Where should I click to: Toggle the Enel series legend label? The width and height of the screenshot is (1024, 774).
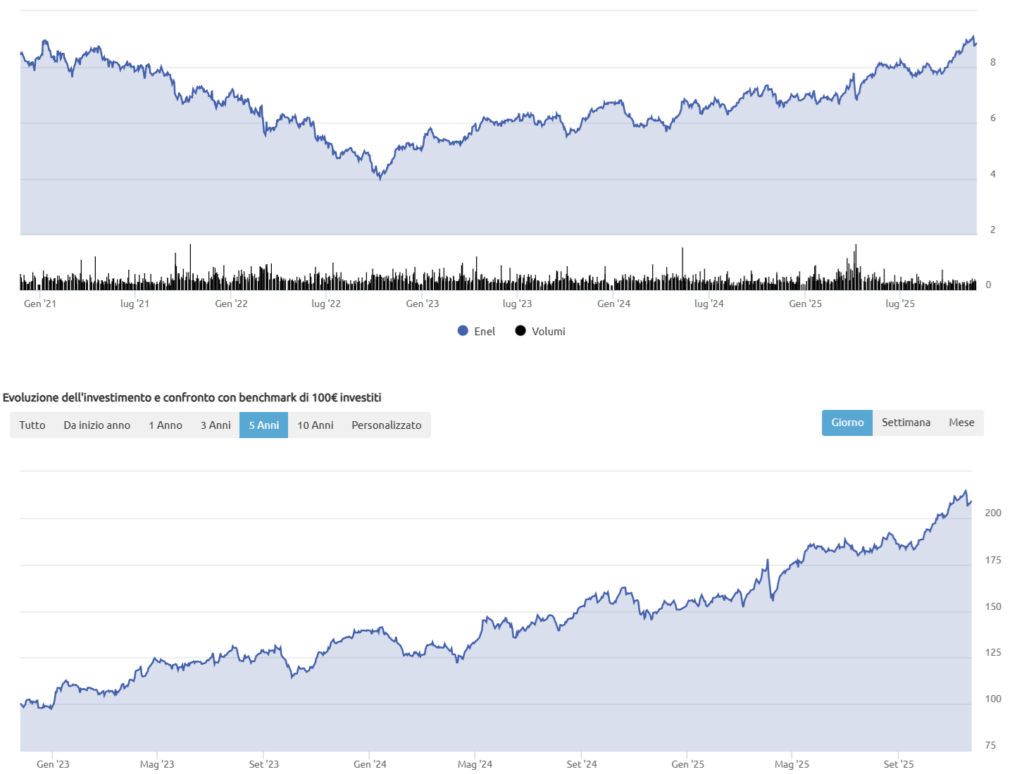484,331
